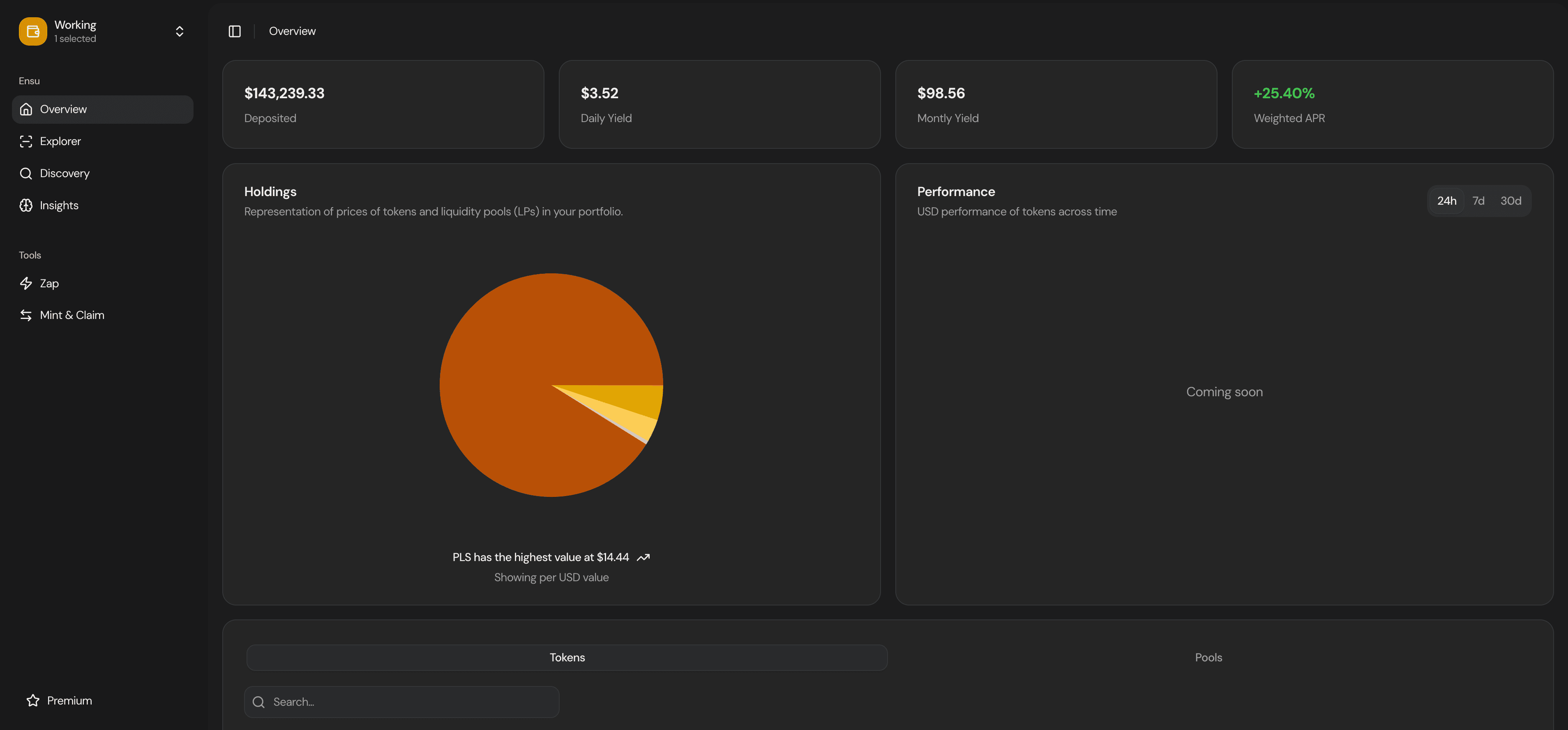Switch to the Pools tab
1568x730 pixels.
pos(1208,657)
